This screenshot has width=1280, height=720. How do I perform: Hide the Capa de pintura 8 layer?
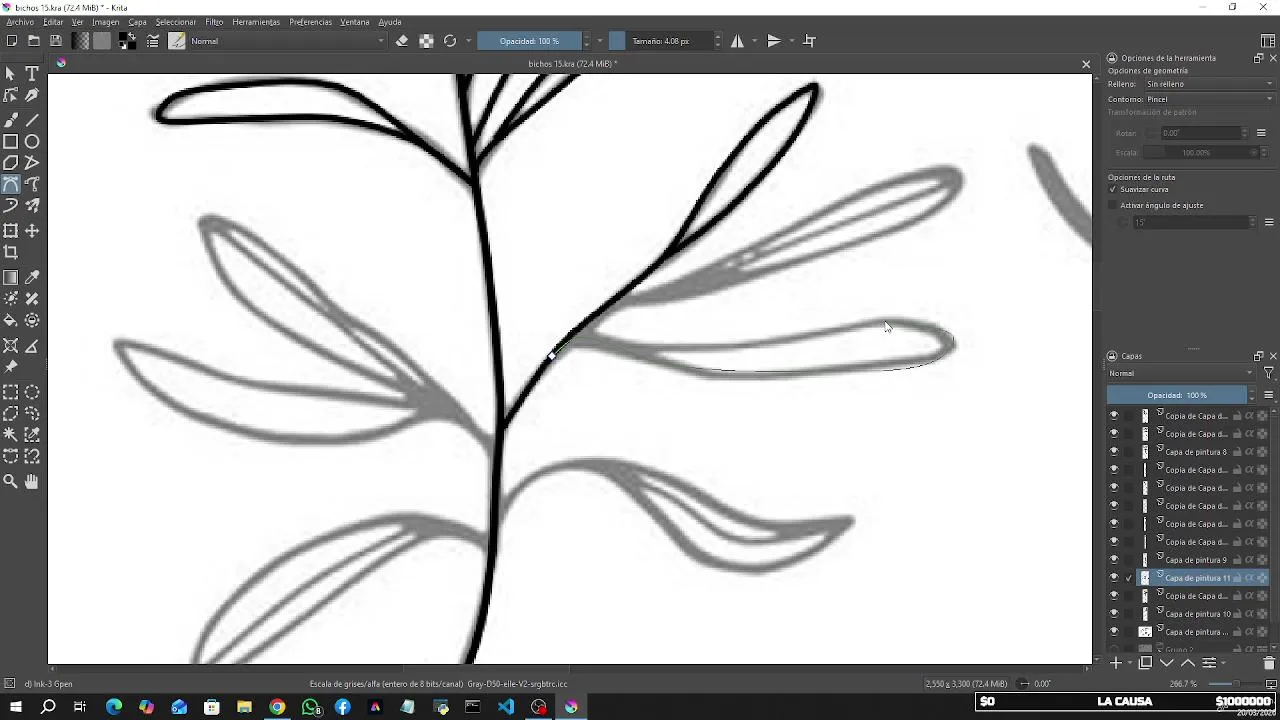click(x=1114, y=452)
